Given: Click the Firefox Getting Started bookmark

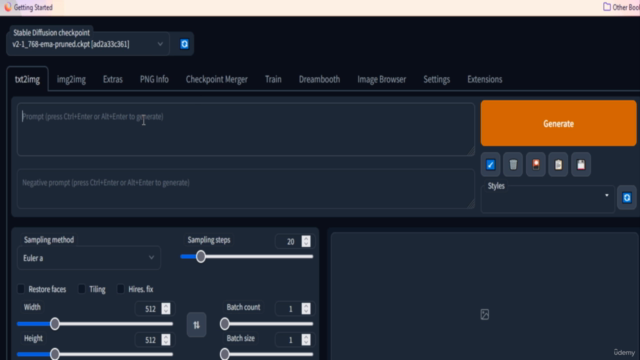Looking at the screenshot, I should tap(29, 7).
